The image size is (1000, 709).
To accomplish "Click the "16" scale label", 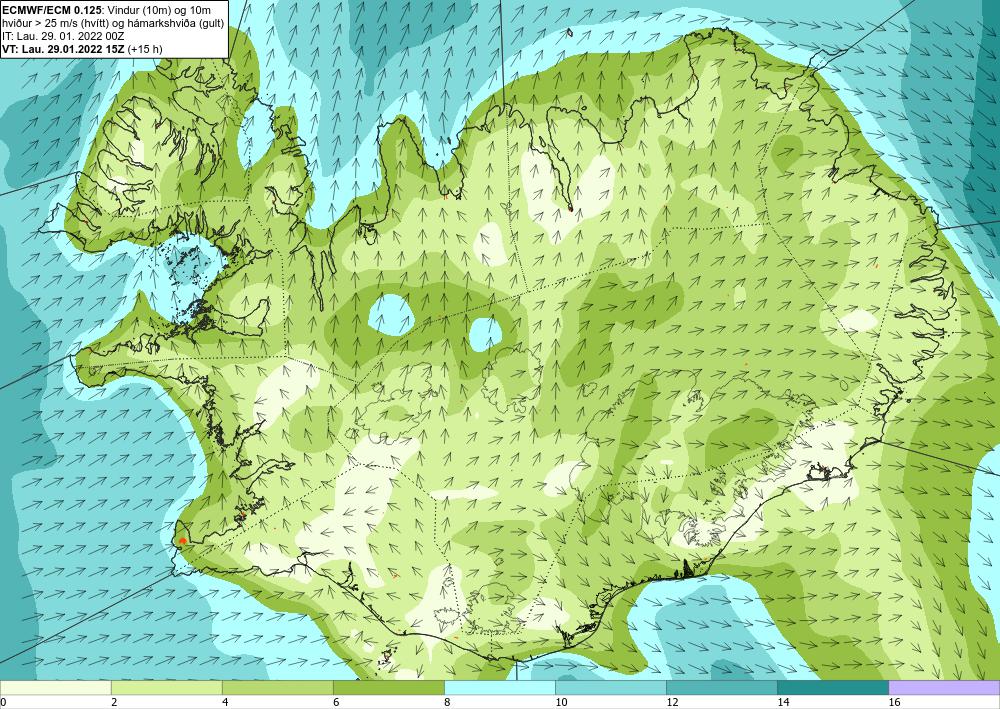I will click(x=895, y=702).
